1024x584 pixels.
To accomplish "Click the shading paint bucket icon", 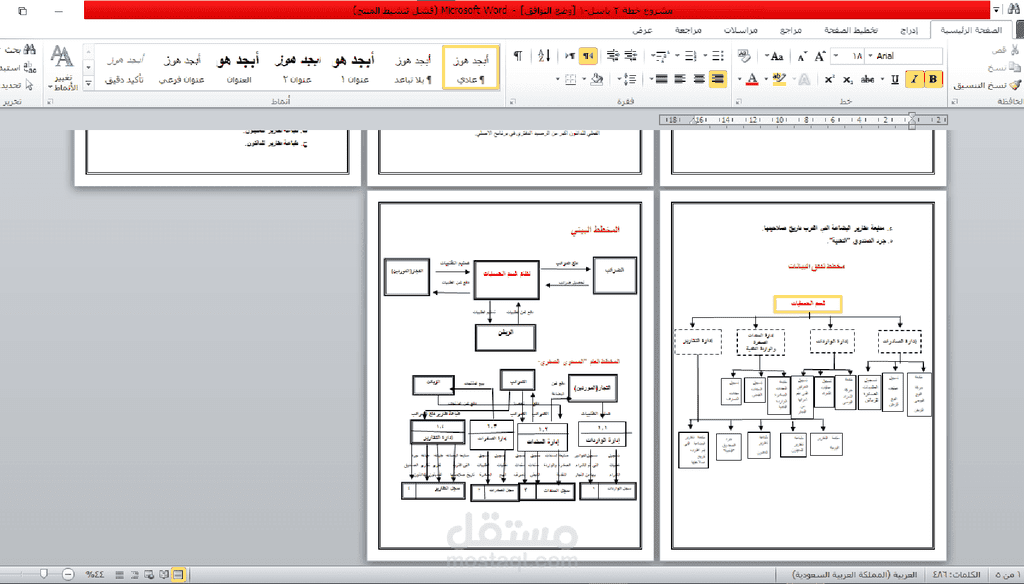I will (596, 79).
